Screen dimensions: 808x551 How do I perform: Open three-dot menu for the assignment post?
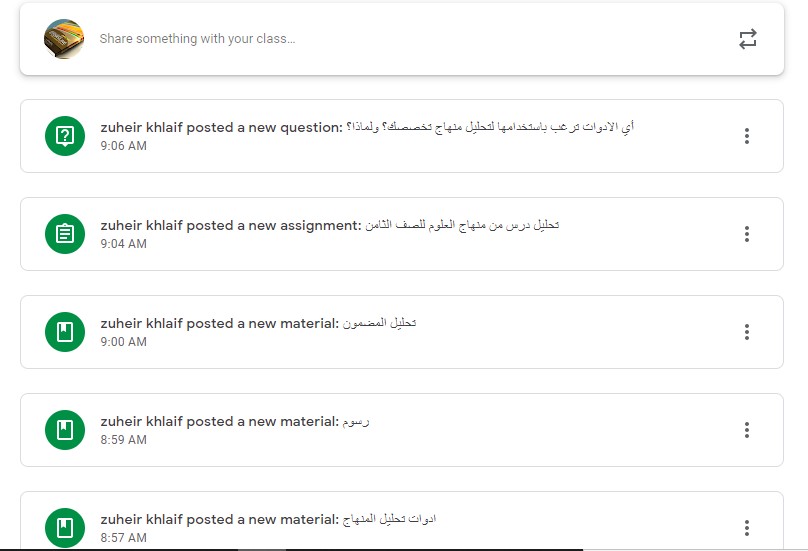(747, 234)
